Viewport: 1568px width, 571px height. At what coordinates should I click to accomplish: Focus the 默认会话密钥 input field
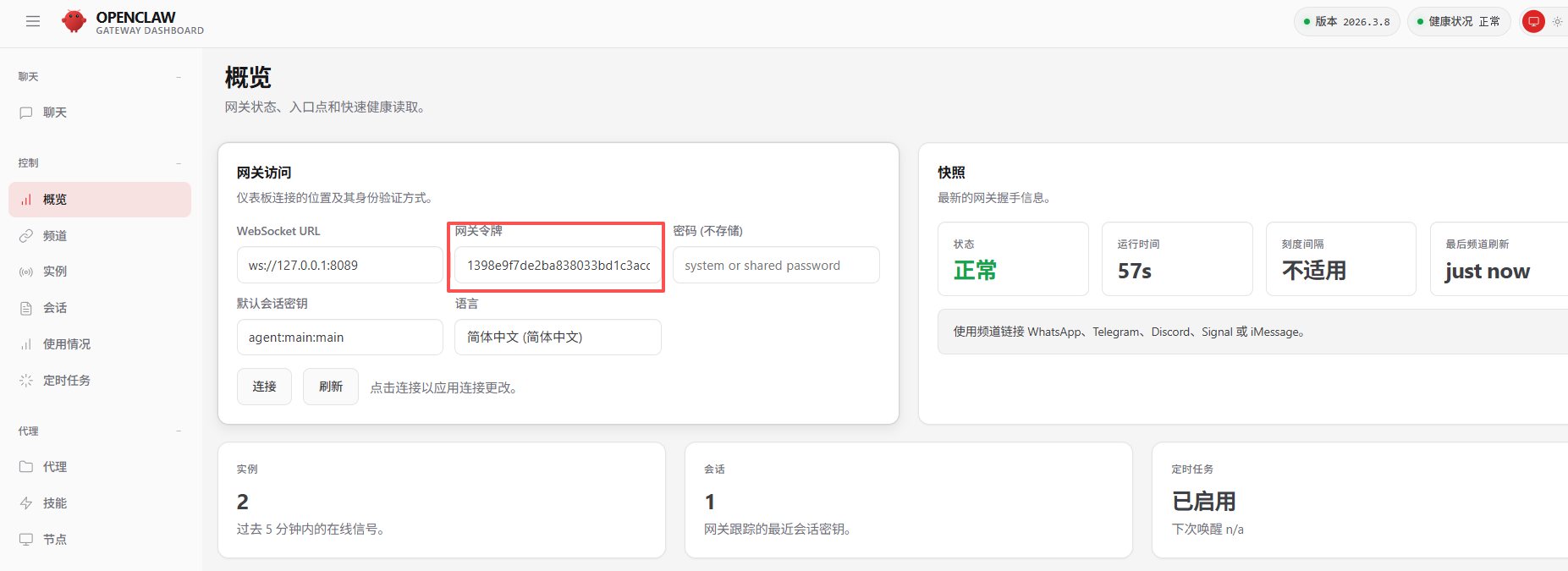coord(339,338)
